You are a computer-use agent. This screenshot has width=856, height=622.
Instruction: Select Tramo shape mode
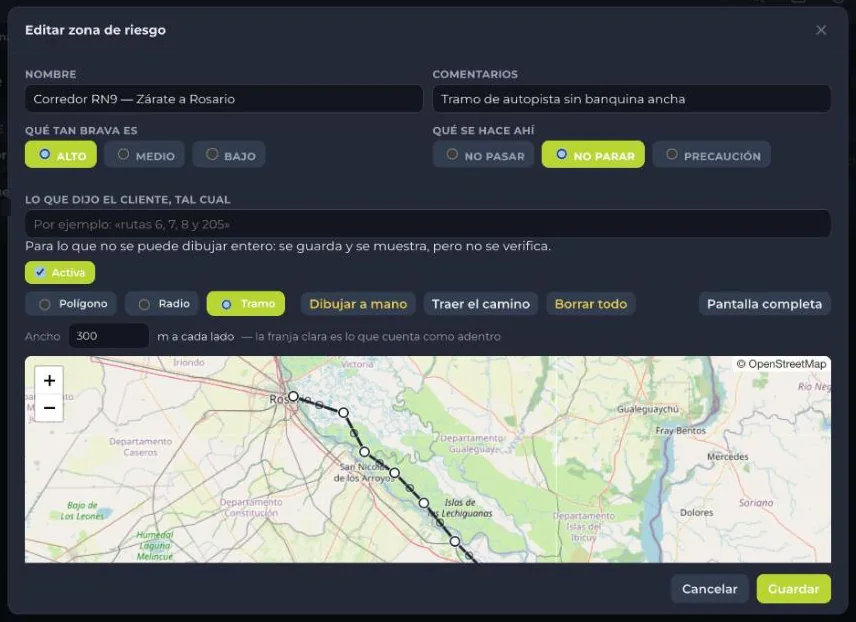point(246,304)
